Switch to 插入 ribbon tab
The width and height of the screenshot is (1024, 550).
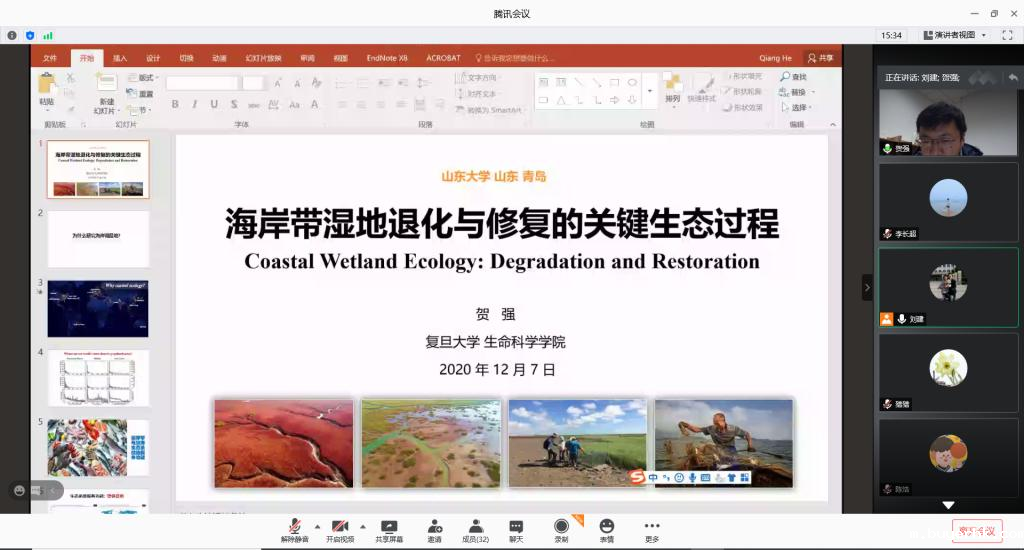[x=120, y=58]
